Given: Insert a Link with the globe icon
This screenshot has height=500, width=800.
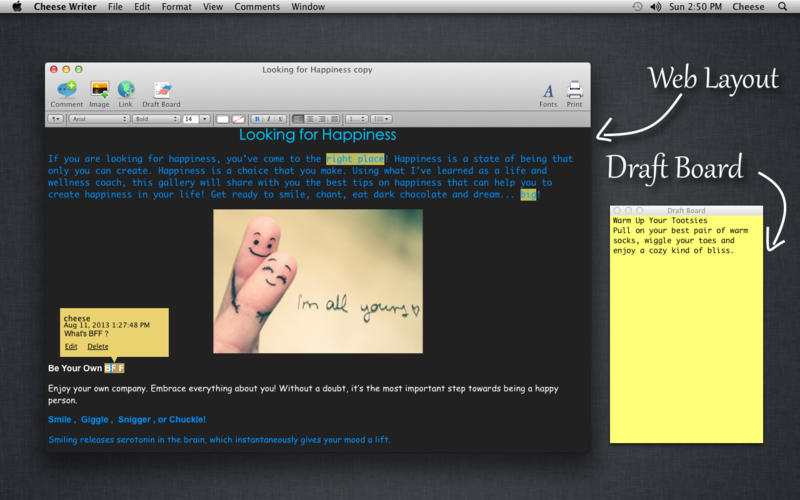Looking at the screenshot, I should pyautogui.click(x=126, y=94).
